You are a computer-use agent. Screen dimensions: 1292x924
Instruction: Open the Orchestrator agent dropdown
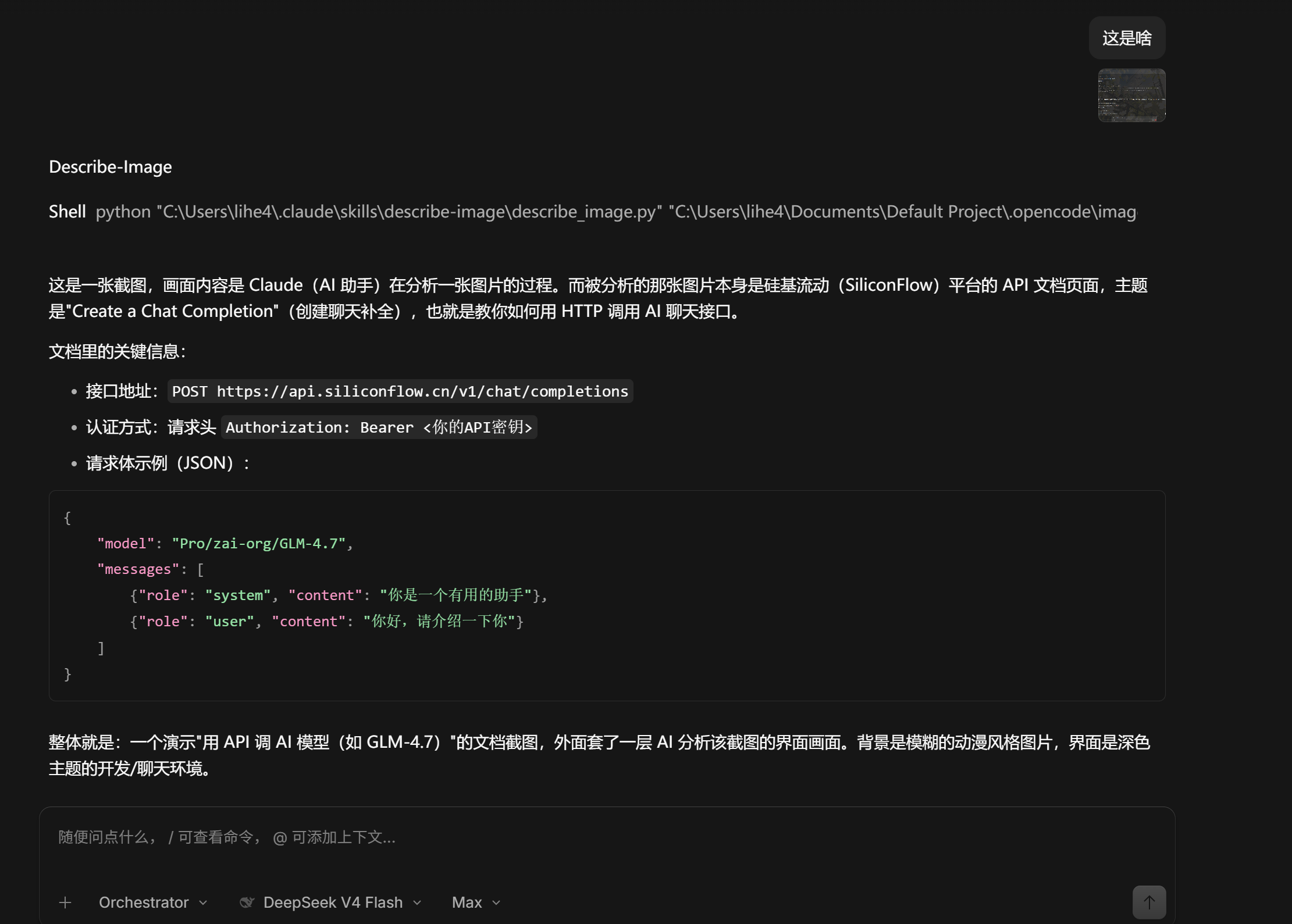(x=153, y=902)
